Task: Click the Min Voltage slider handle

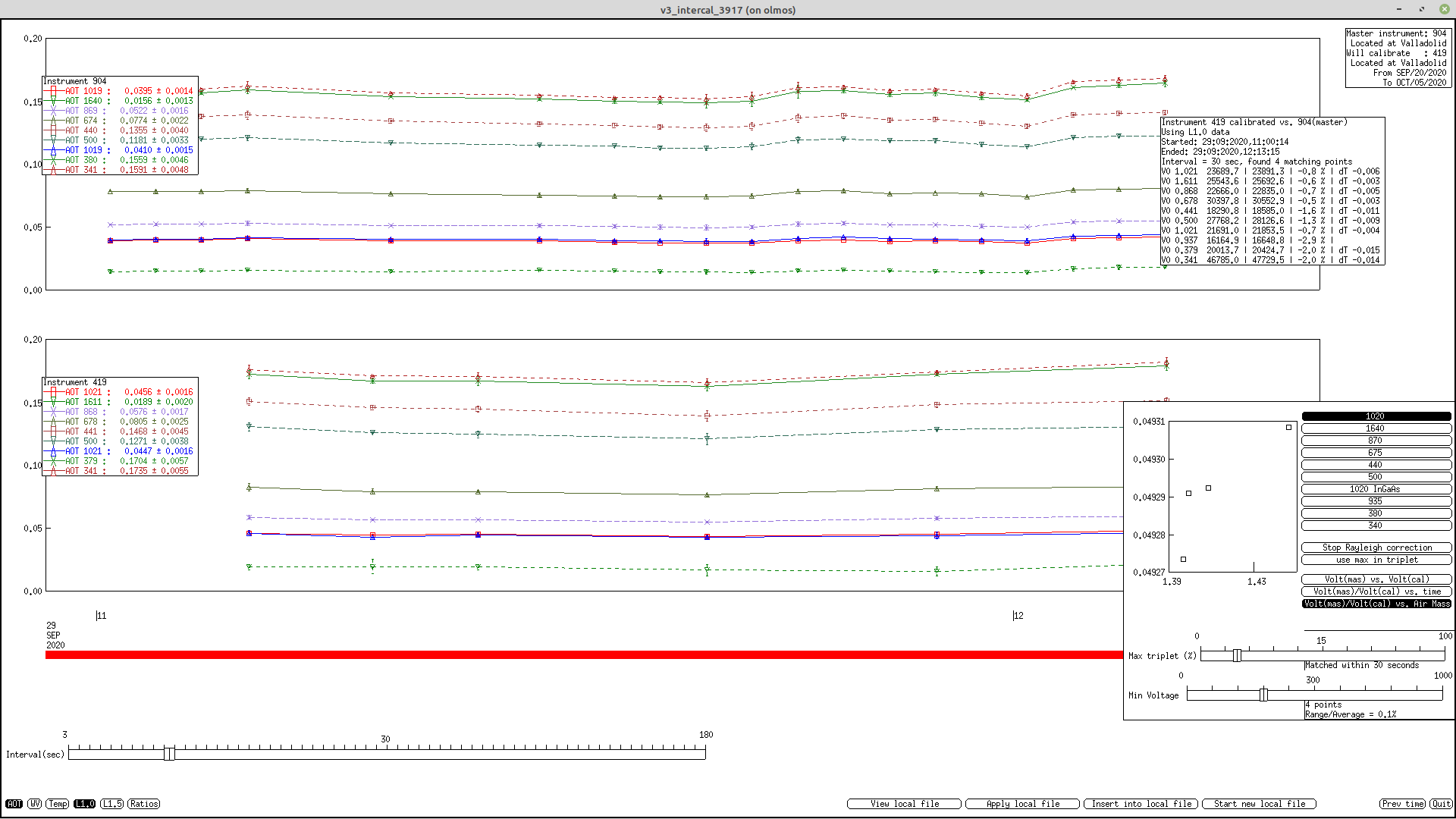Action: pos(1263,695)
